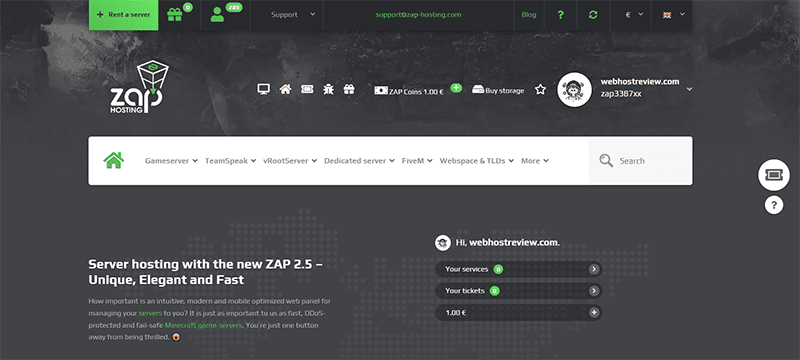This screenshot has height=360, width=800.
Task: Click the gift icon in top bar
Action: point(174,15)
